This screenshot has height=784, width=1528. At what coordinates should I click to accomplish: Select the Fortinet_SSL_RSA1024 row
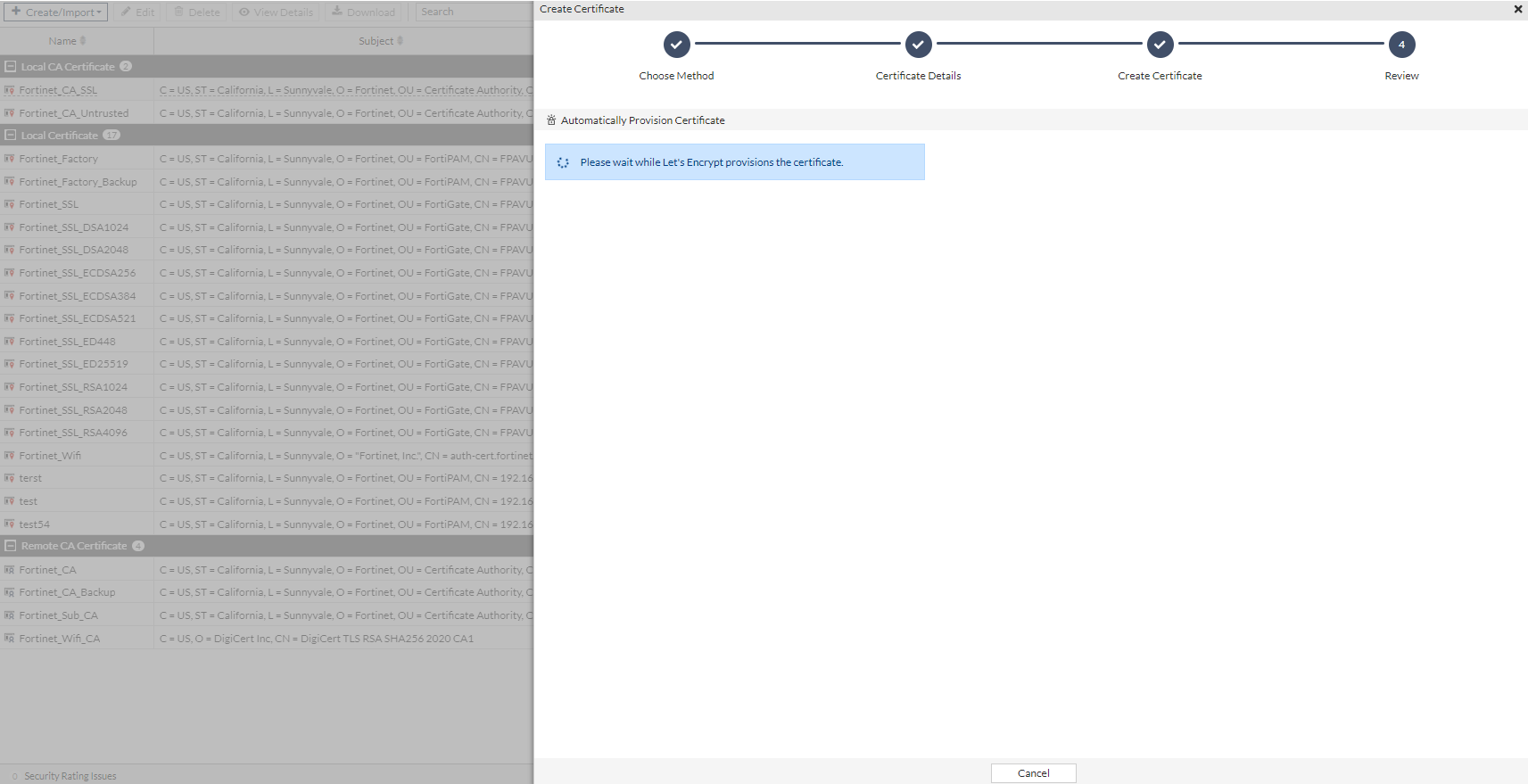coord(267,387)
